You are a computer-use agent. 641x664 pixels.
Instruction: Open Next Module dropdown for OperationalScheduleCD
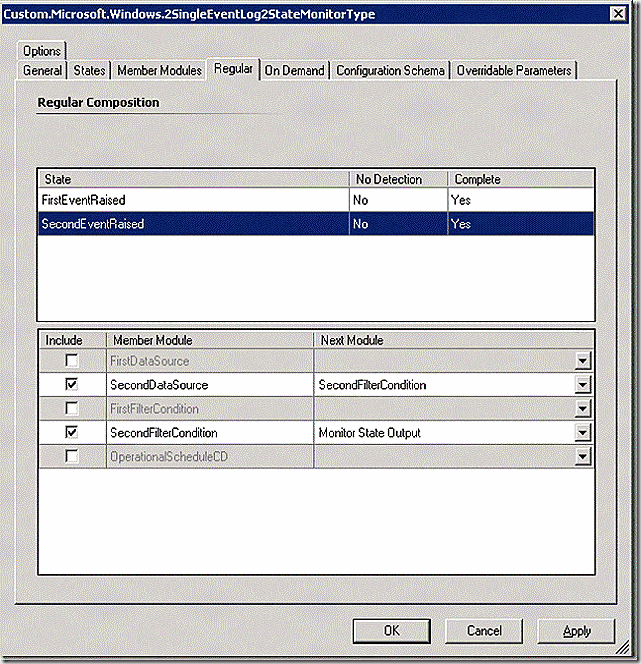(583, 457)
